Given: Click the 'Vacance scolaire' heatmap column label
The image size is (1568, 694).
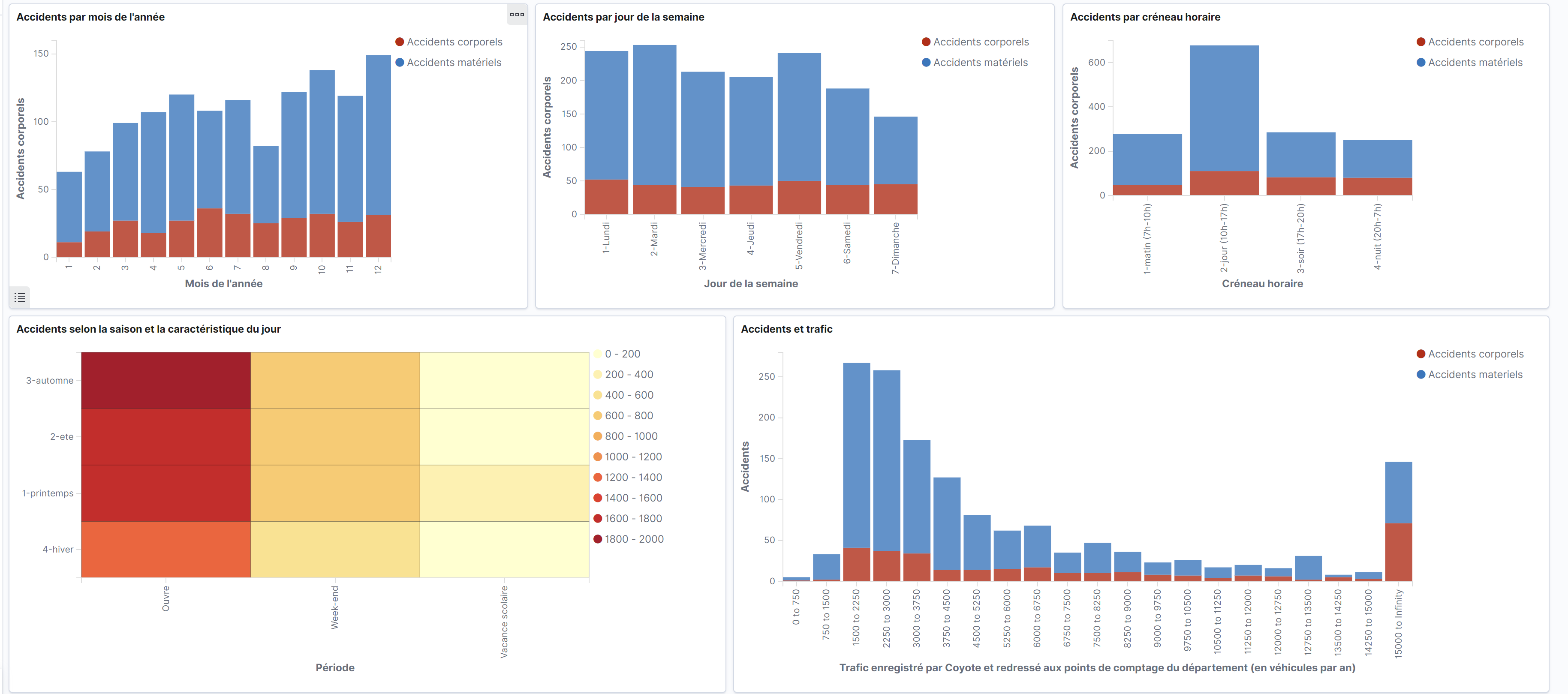Looking at the screenshot, I should coord(504,622).
